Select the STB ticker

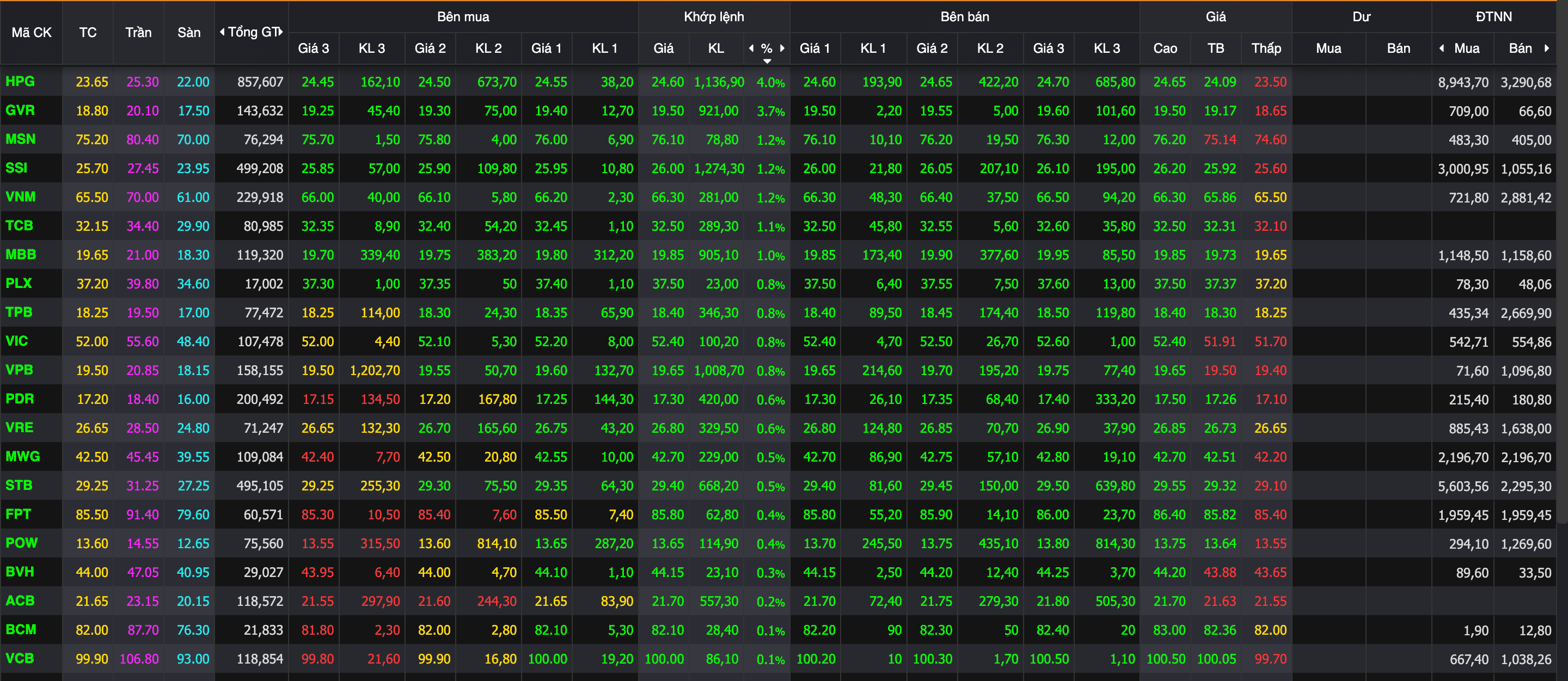[x=19, y=485]
